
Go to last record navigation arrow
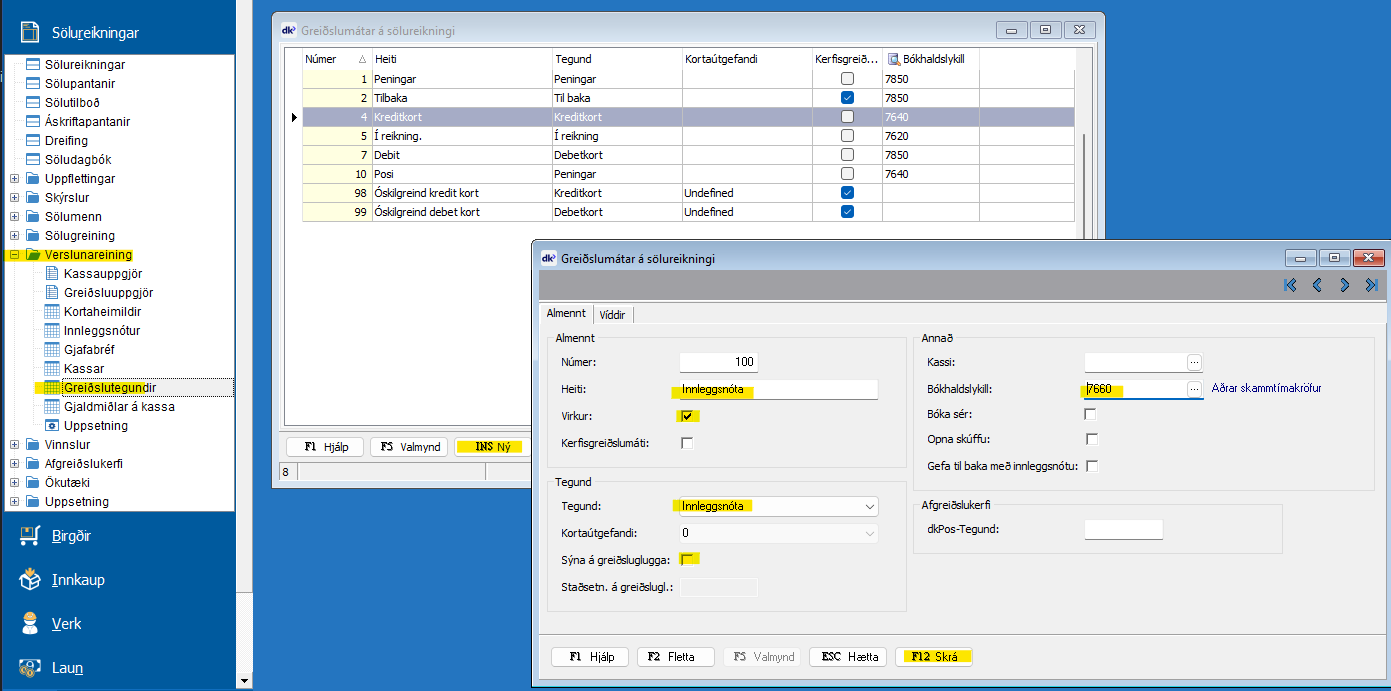[x=1371, y=285]
